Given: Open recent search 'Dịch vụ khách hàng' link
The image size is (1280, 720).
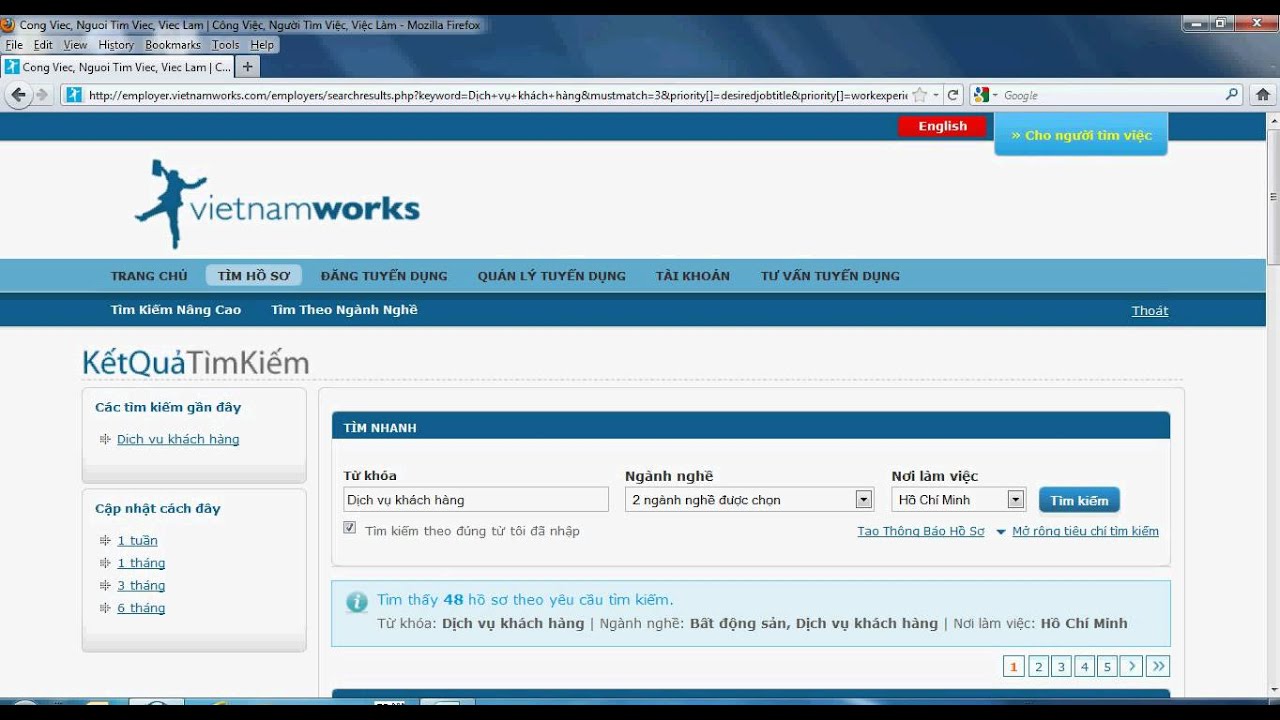Looking at the screenshot, I should coord(178,439).
